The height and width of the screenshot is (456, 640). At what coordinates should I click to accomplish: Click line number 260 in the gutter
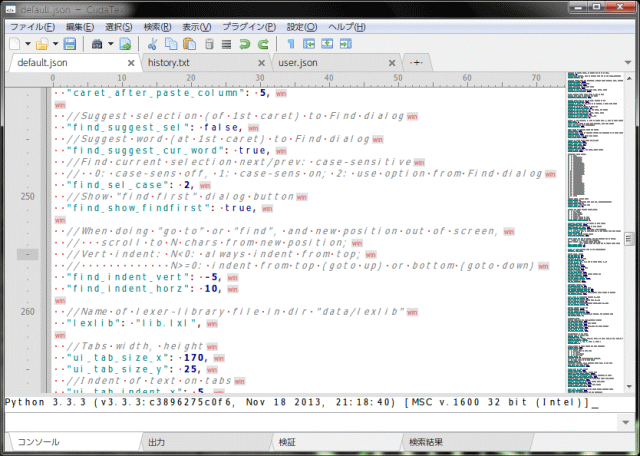click(x=28, y=311)
